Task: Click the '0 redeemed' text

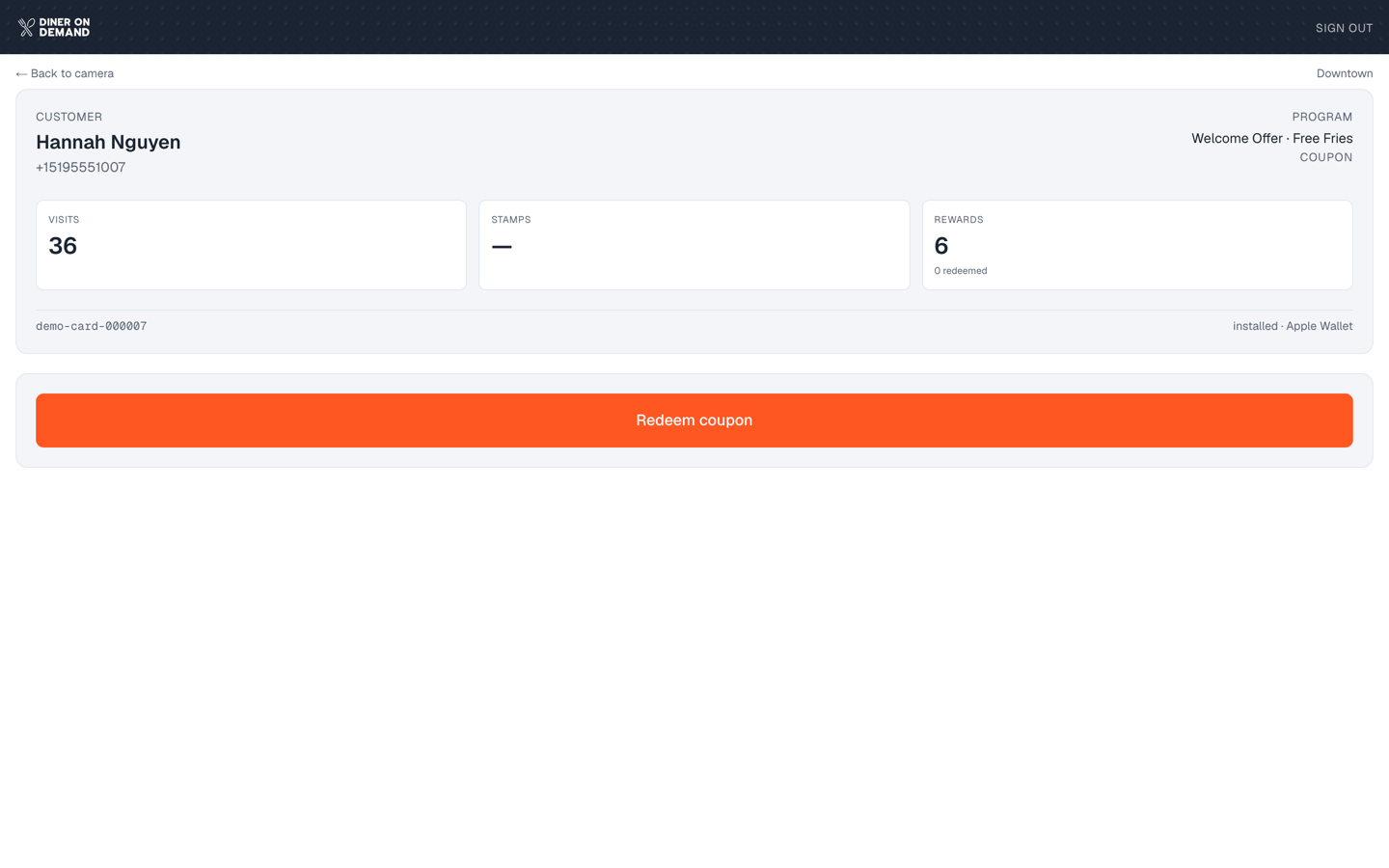Action: click(x=961, y=271)
